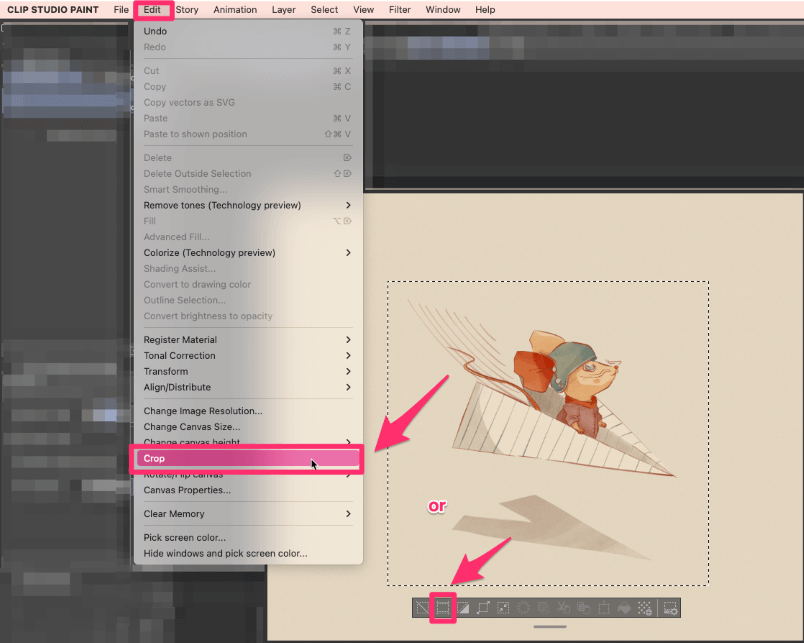Open the Animation menu in the menu bar
The width and height of the screenshot is (804, 643).
click(235, 9)
